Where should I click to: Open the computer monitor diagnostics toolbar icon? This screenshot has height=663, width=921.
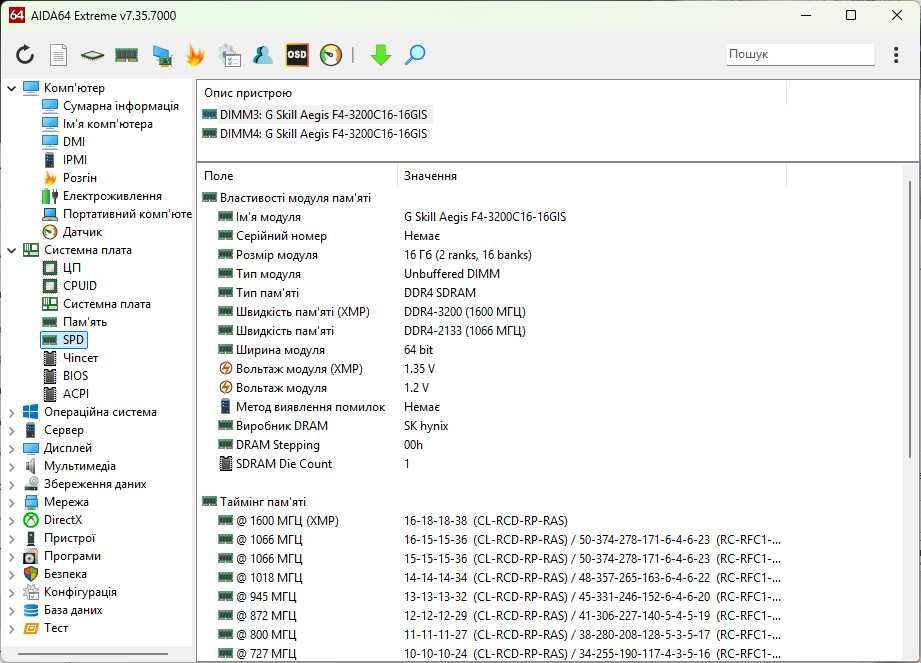(162, 55)
